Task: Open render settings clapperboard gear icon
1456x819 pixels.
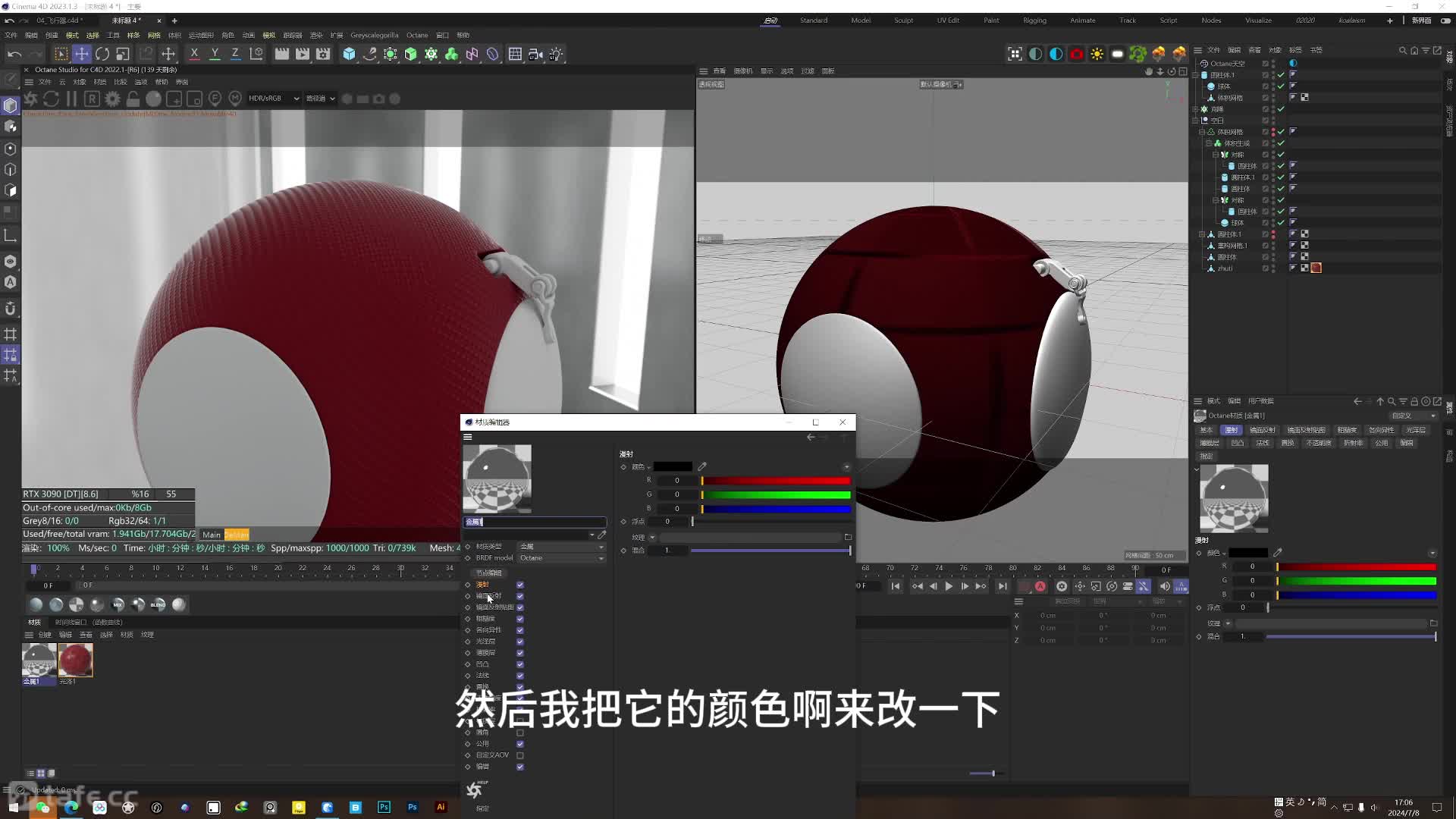Action: click(x=323, y=54)
